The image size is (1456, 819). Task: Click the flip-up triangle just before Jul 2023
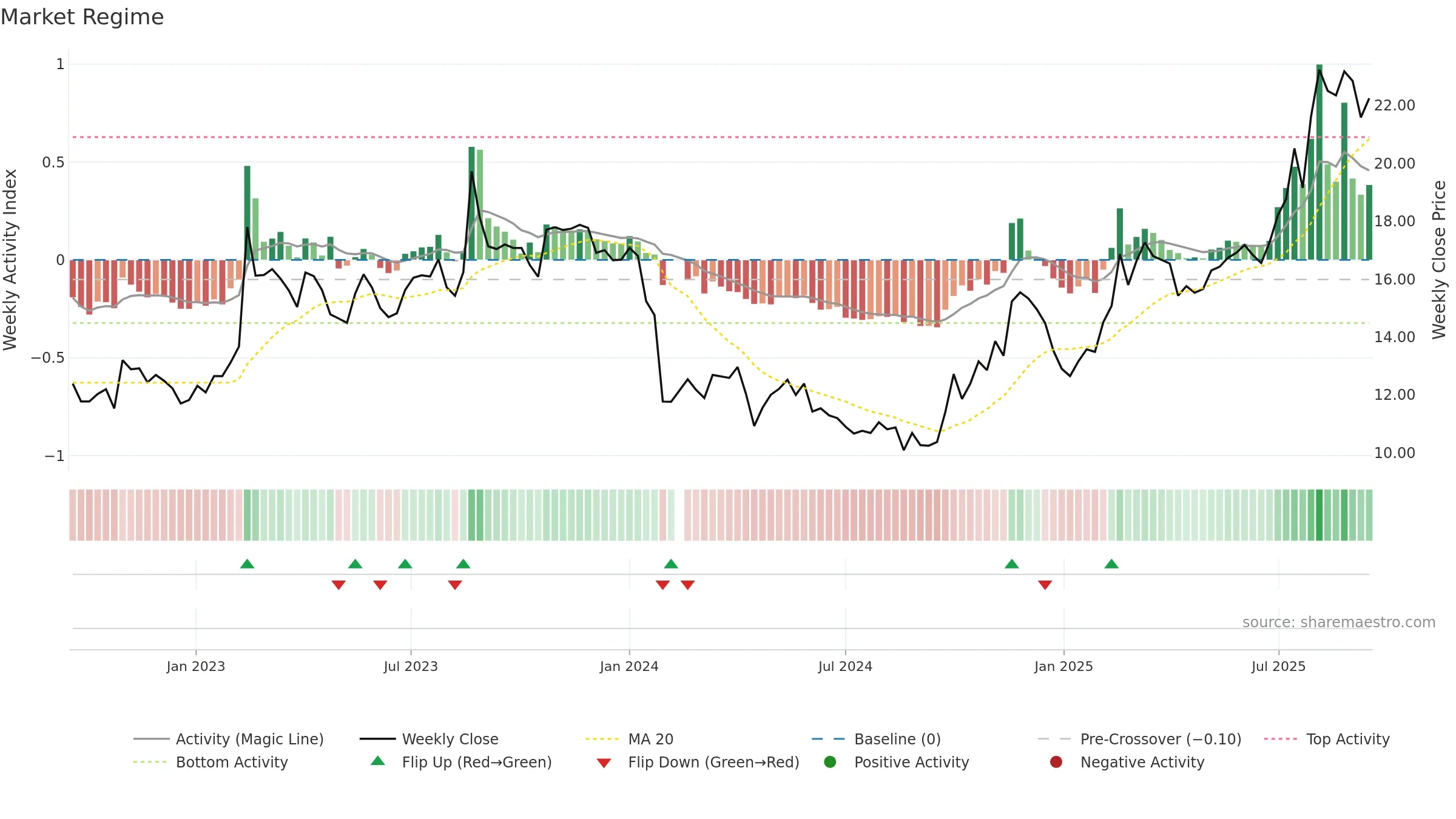point(405,564)
